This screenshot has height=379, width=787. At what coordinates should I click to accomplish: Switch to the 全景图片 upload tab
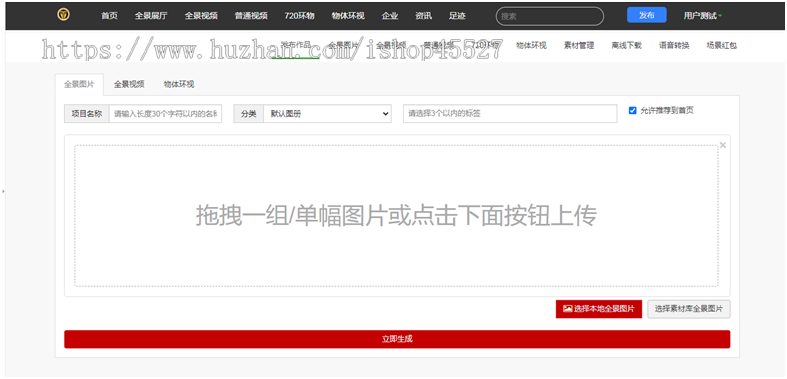[x=79, y=84]
